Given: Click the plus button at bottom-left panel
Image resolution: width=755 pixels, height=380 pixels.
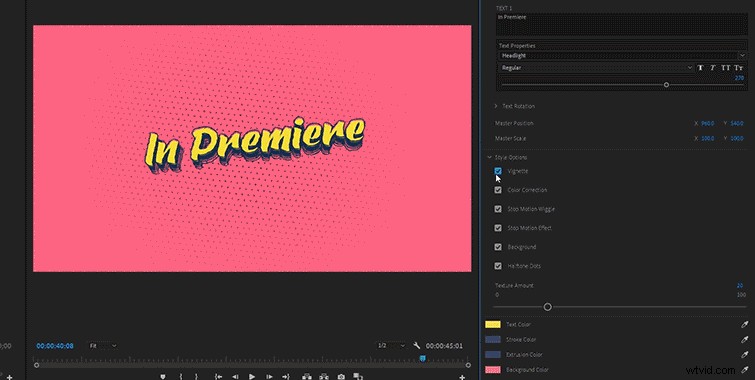Looking at the screenshot, I should coord(10,377).
